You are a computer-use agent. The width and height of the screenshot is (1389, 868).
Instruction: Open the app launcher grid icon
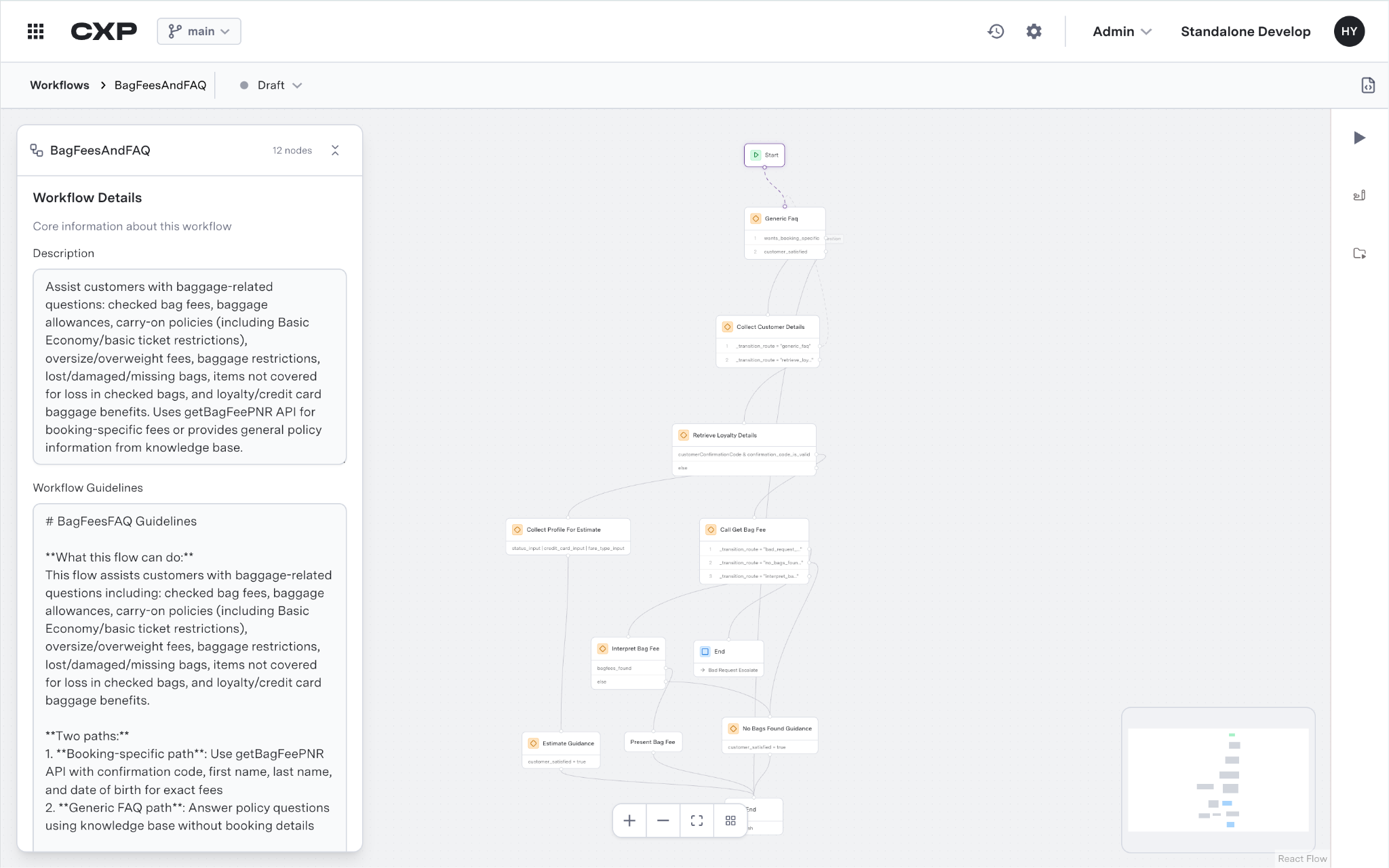pyautogui.click(x=36, y=31)
